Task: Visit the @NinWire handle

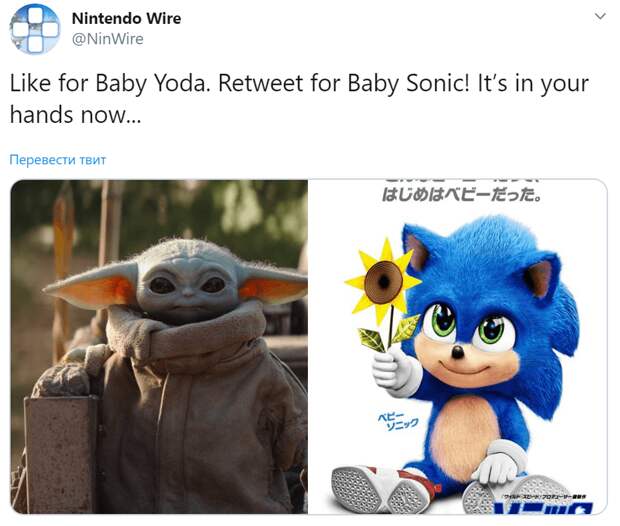Action: (x=108, y=39)
